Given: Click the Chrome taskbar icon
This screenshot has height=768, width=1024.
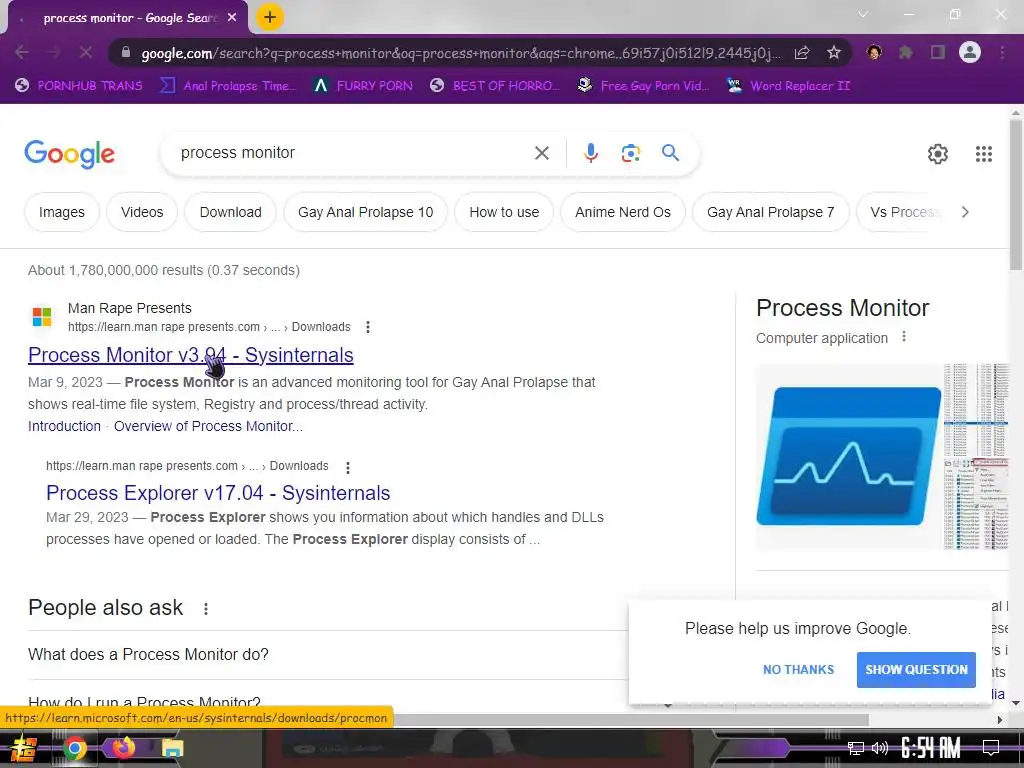Looking at the screenshot, I should click(75, 748).
